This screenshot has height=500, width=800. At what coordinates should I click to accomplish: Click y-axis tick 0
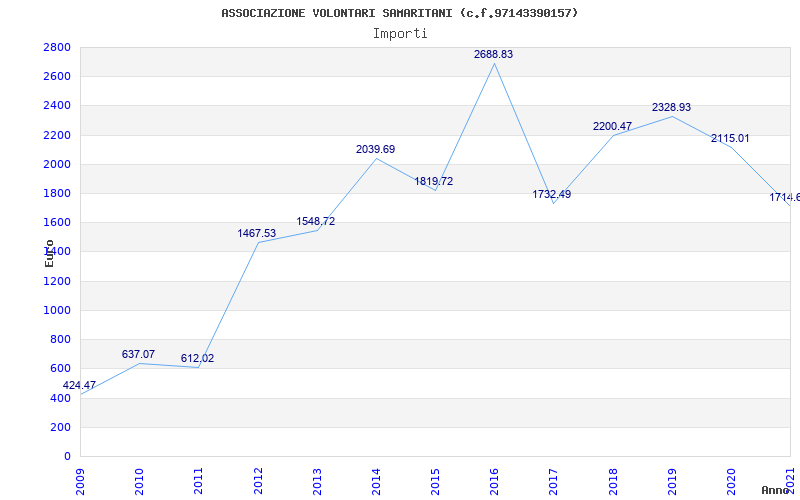pos(67,456)
